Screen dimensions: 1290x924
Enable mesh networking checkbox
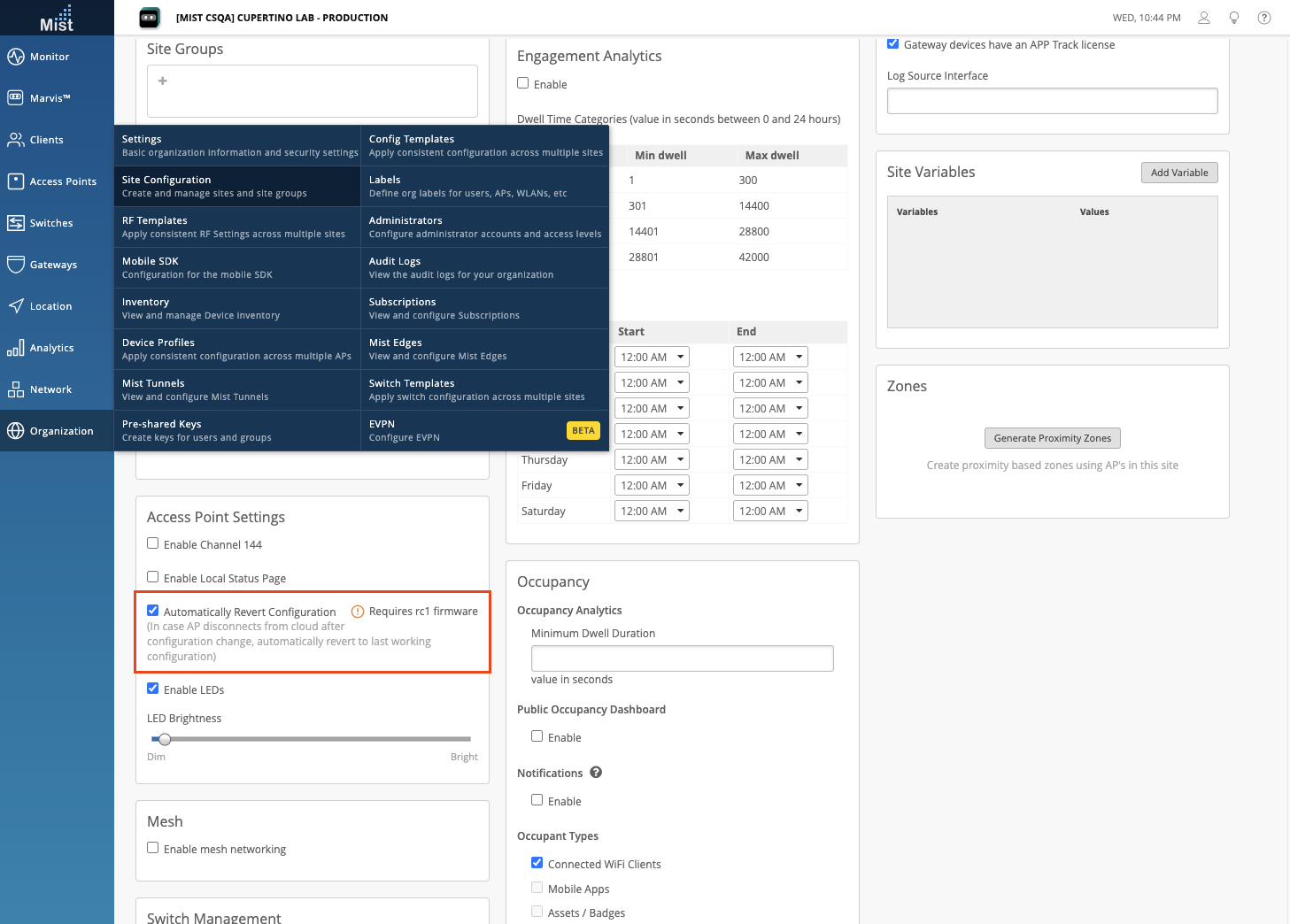153,848
